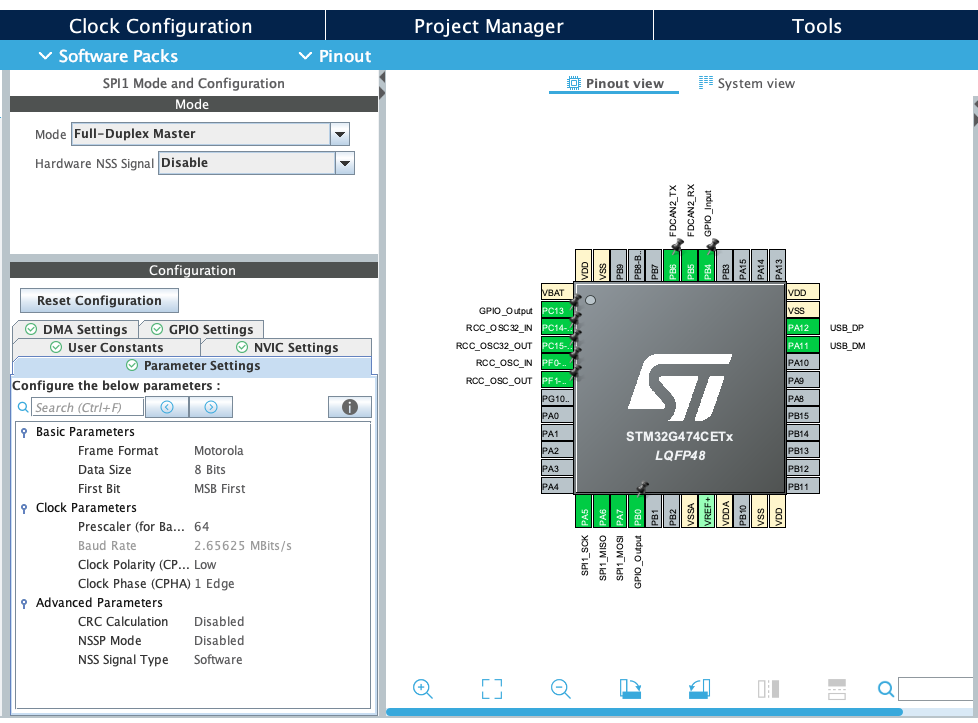Screen dimensions: 978x723
Task: Select pin PA10 on the chip
Action: point(803,362)
